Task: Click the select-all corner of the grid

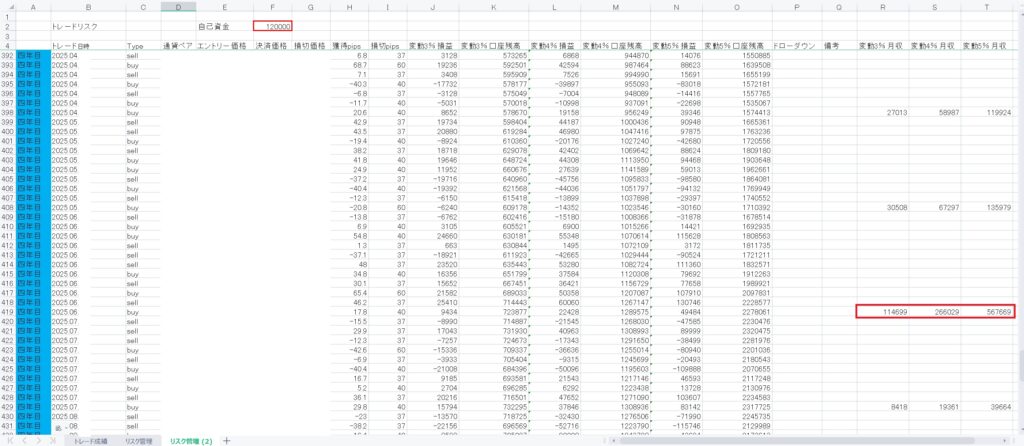Action: pos(8,7)
